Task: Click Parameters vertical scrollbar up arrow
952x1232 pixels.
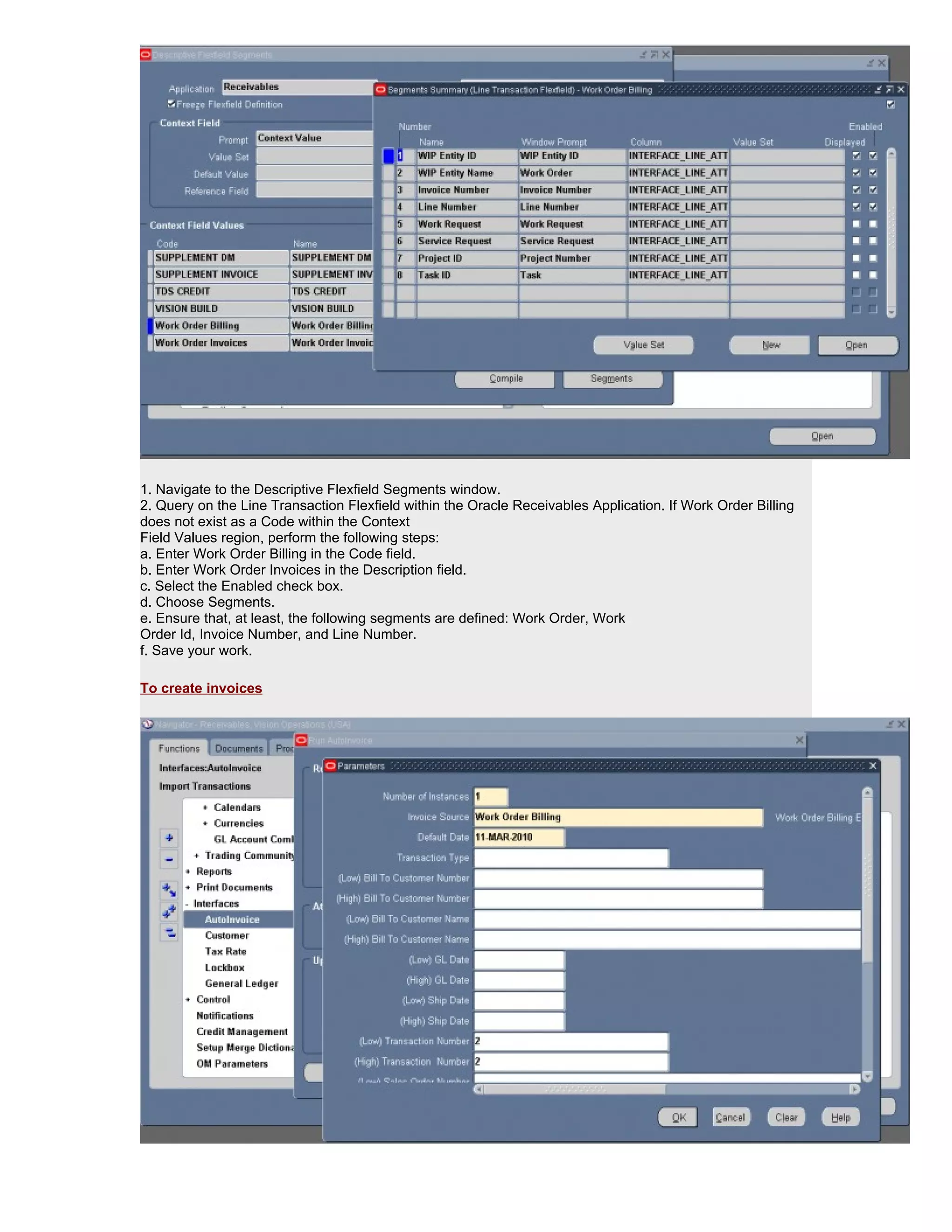Action: click(x=867, y=793)
